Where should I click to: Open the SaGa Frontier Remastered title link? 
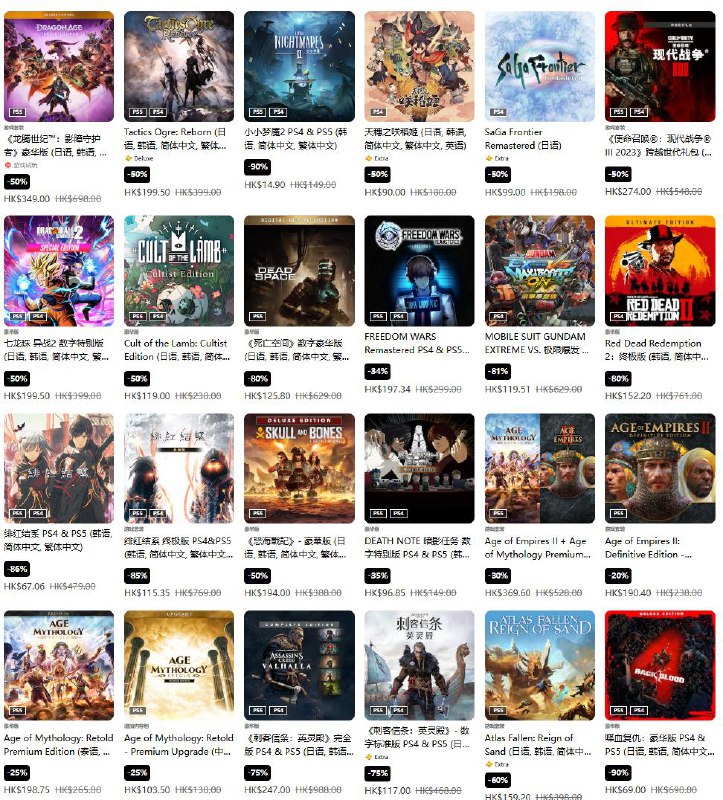click(x=523, y=139)
